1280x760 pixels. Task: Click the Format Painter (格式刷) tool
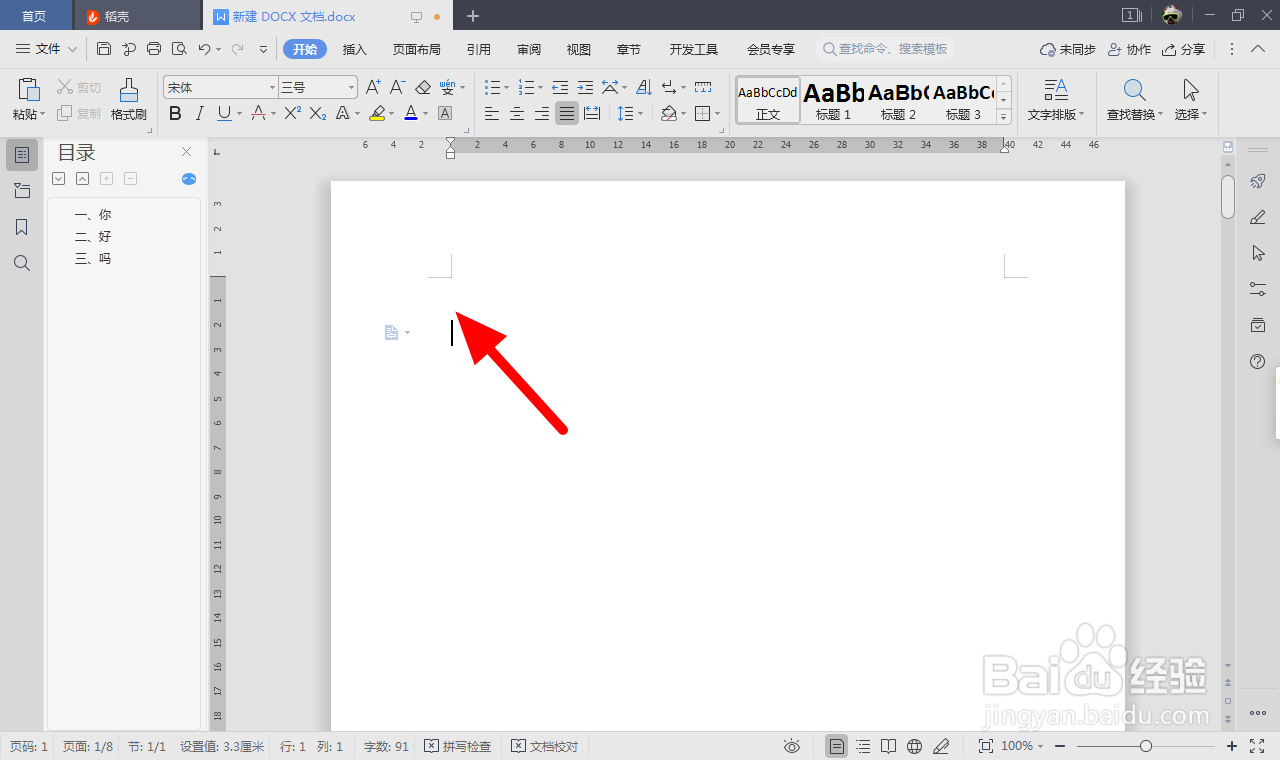tap(129, 100)
